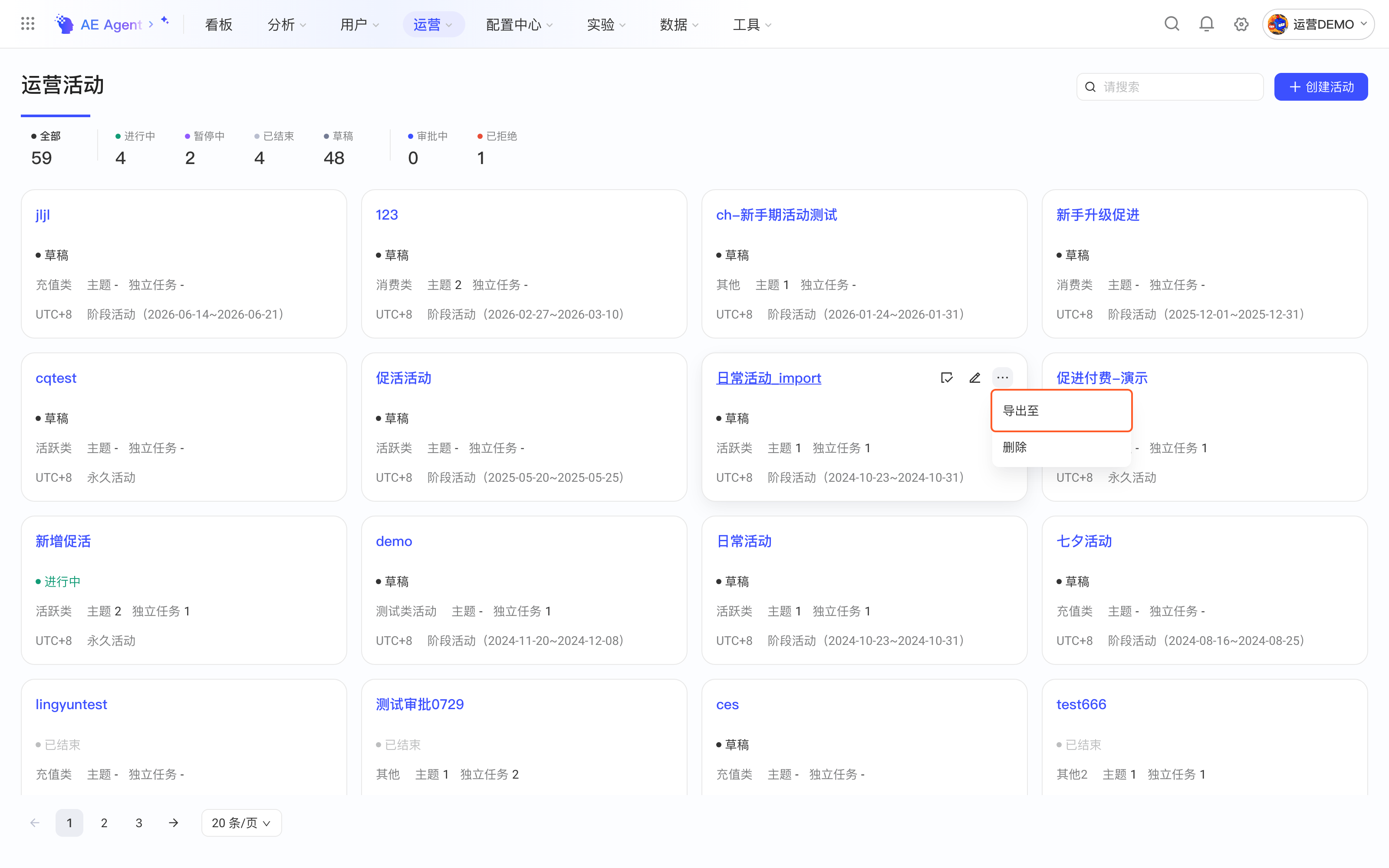Click the more options icon on 日常活动_import card
This screenshot has height=868, width=1389.
pos(1002,378)
